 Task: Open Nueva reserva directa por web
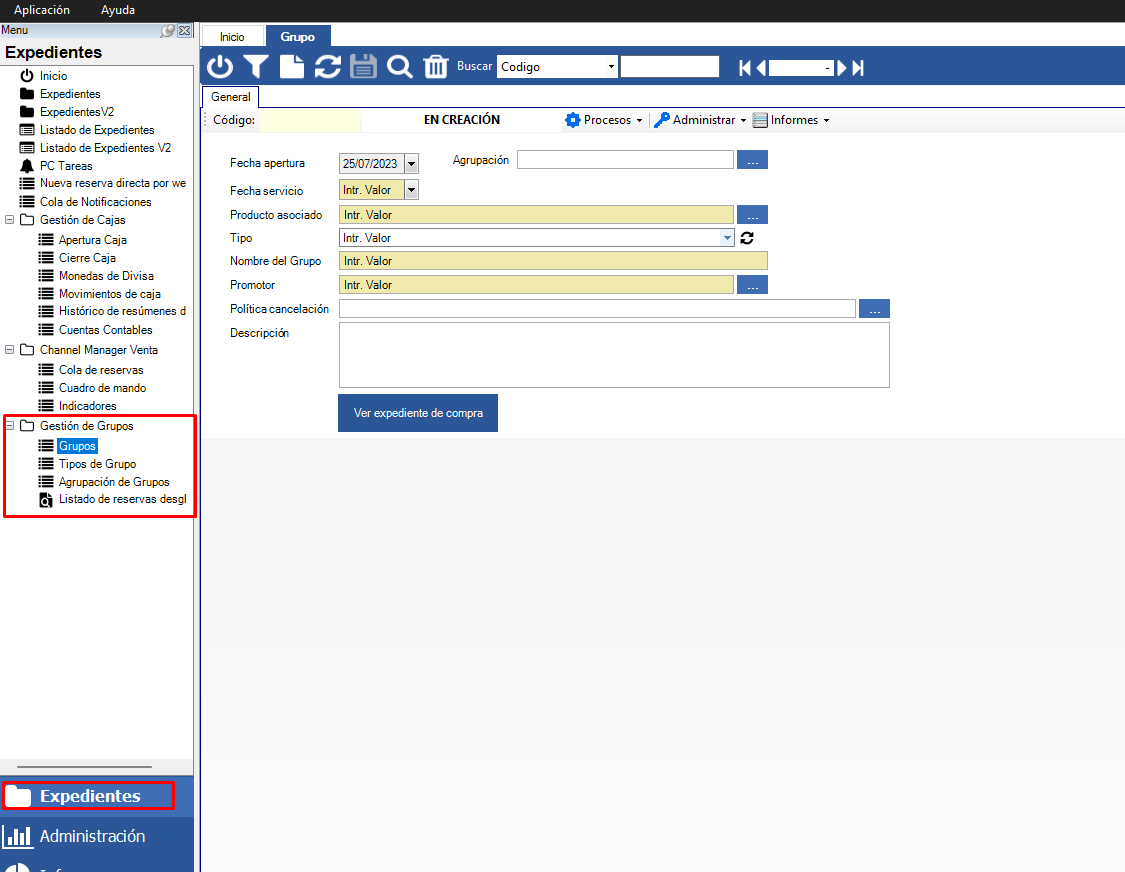pyautogui.click(x=113, y=184)
